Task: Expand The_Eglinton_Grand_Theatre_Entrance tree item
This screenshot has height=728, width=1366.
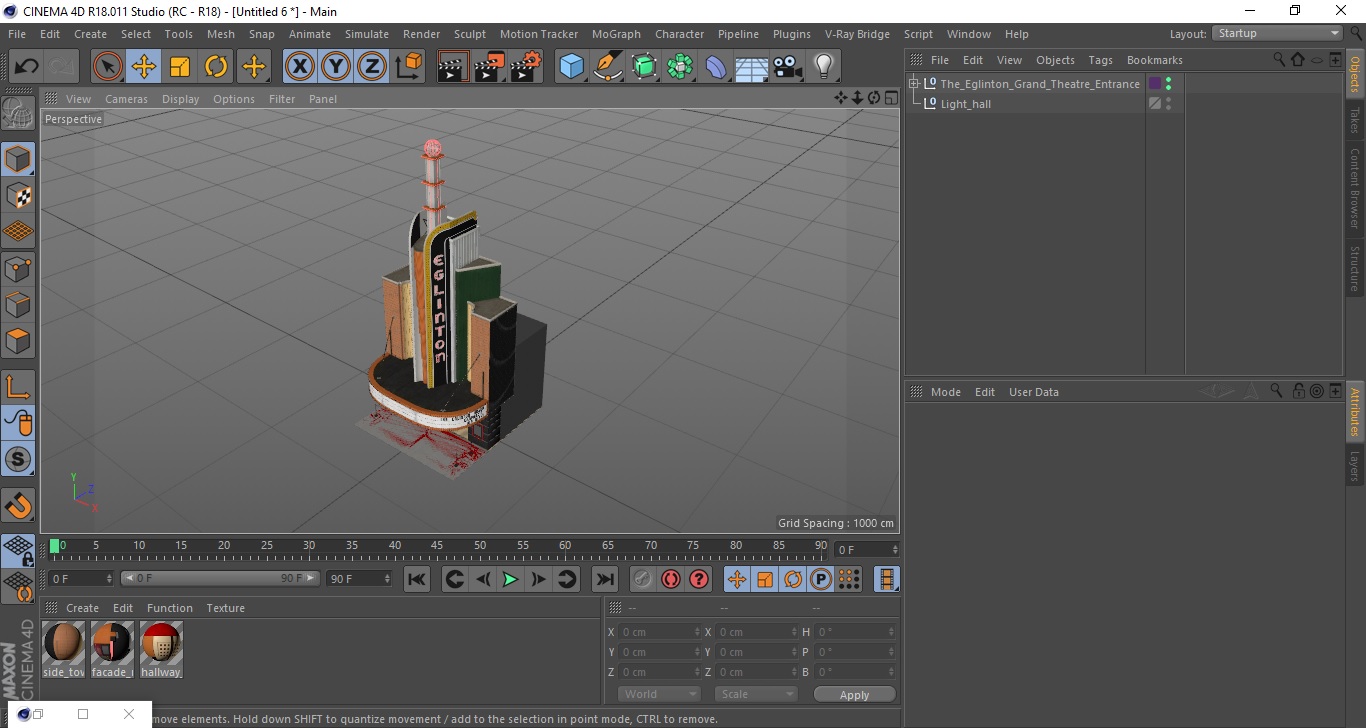Action: [913, 84]
